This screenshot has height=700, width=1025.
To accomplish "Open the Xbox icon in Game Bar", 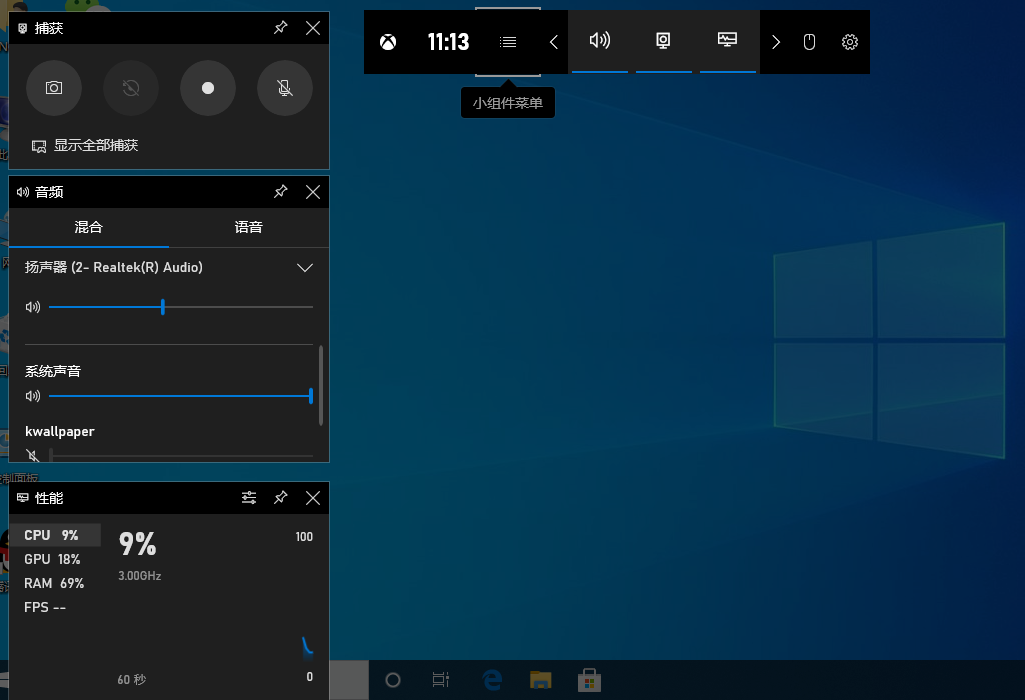I will (x=389, y=42).
